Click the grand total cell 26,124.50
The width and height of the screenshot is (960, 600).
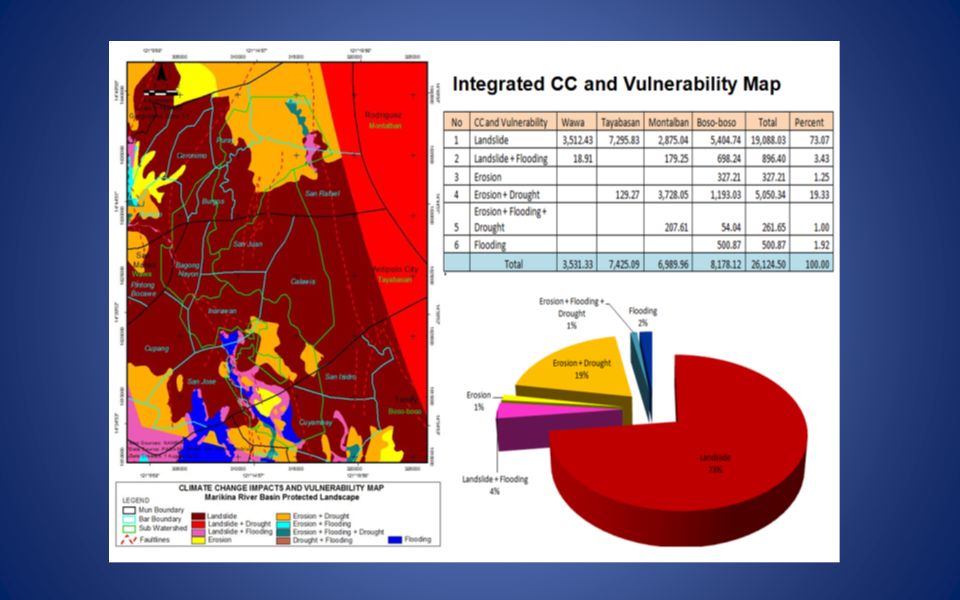pyautogui.click(x=768, y=264)
